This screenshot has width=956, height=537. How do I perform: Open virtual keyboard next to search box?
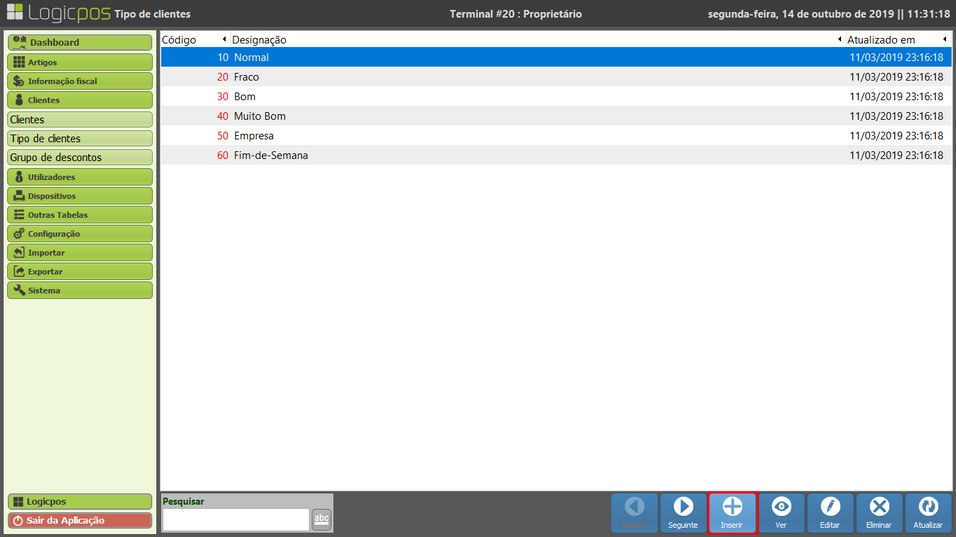click(x=321, y=519)
